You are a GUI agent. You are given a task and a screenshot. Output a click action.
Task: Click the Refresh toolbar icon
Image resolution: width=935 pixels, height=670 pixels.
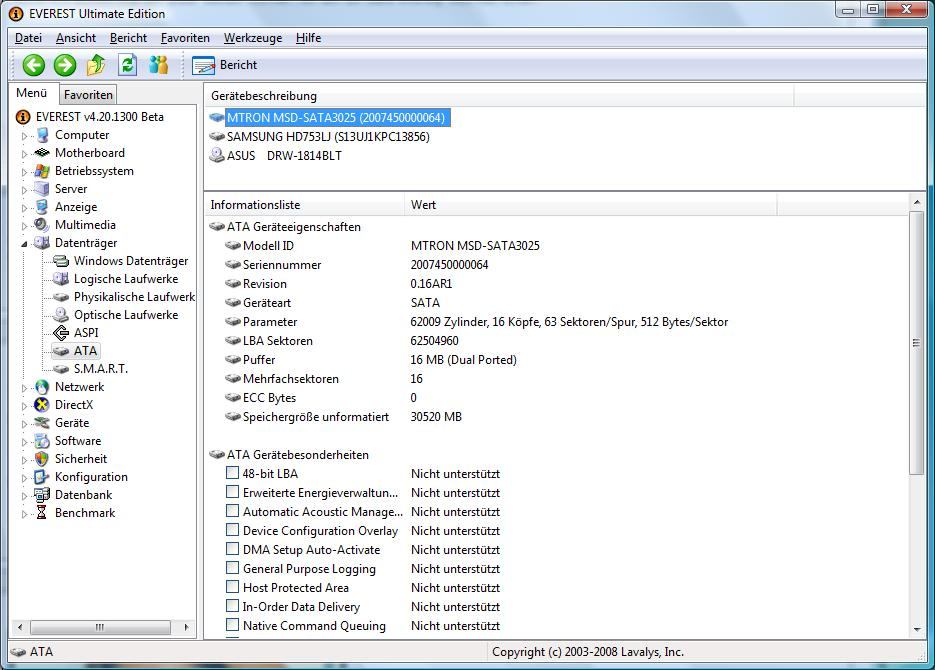(x=127, y=65)
